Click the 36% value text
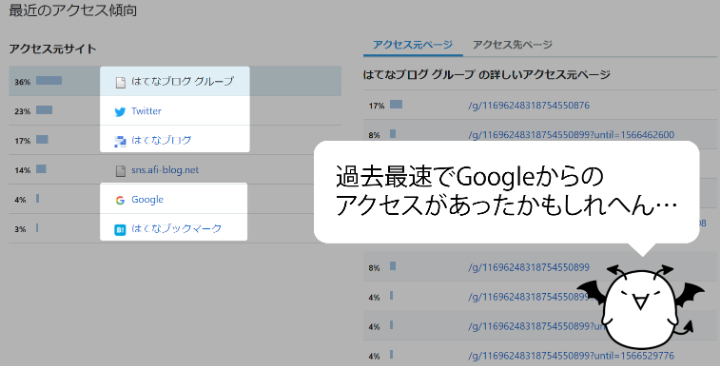This screenshot has height=366, width=720. [x=22, y=82]
